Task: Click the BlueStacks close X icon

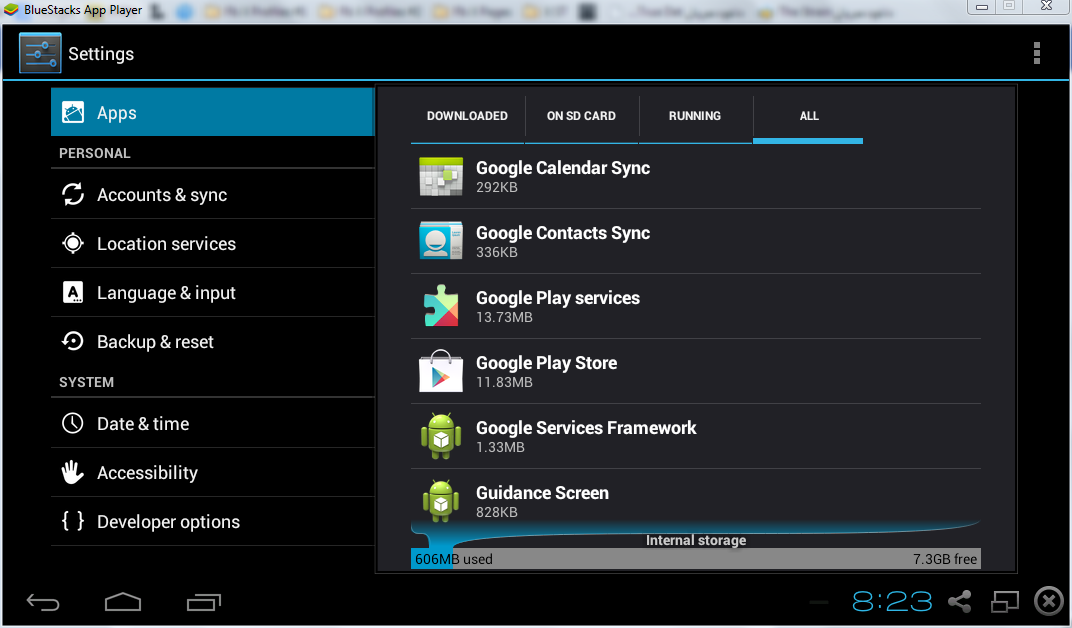Action: tap(1048, 601)
